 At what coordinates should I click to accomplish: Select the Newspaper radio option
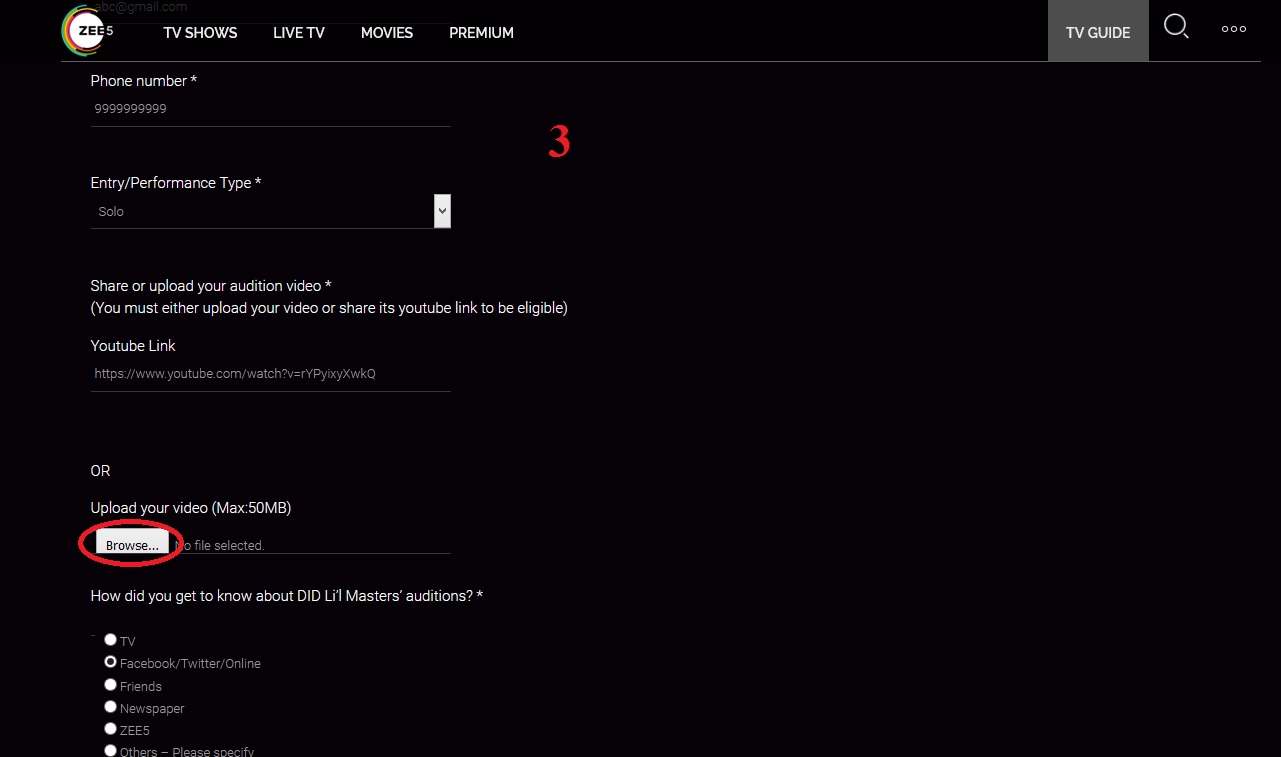click(111, 707)
